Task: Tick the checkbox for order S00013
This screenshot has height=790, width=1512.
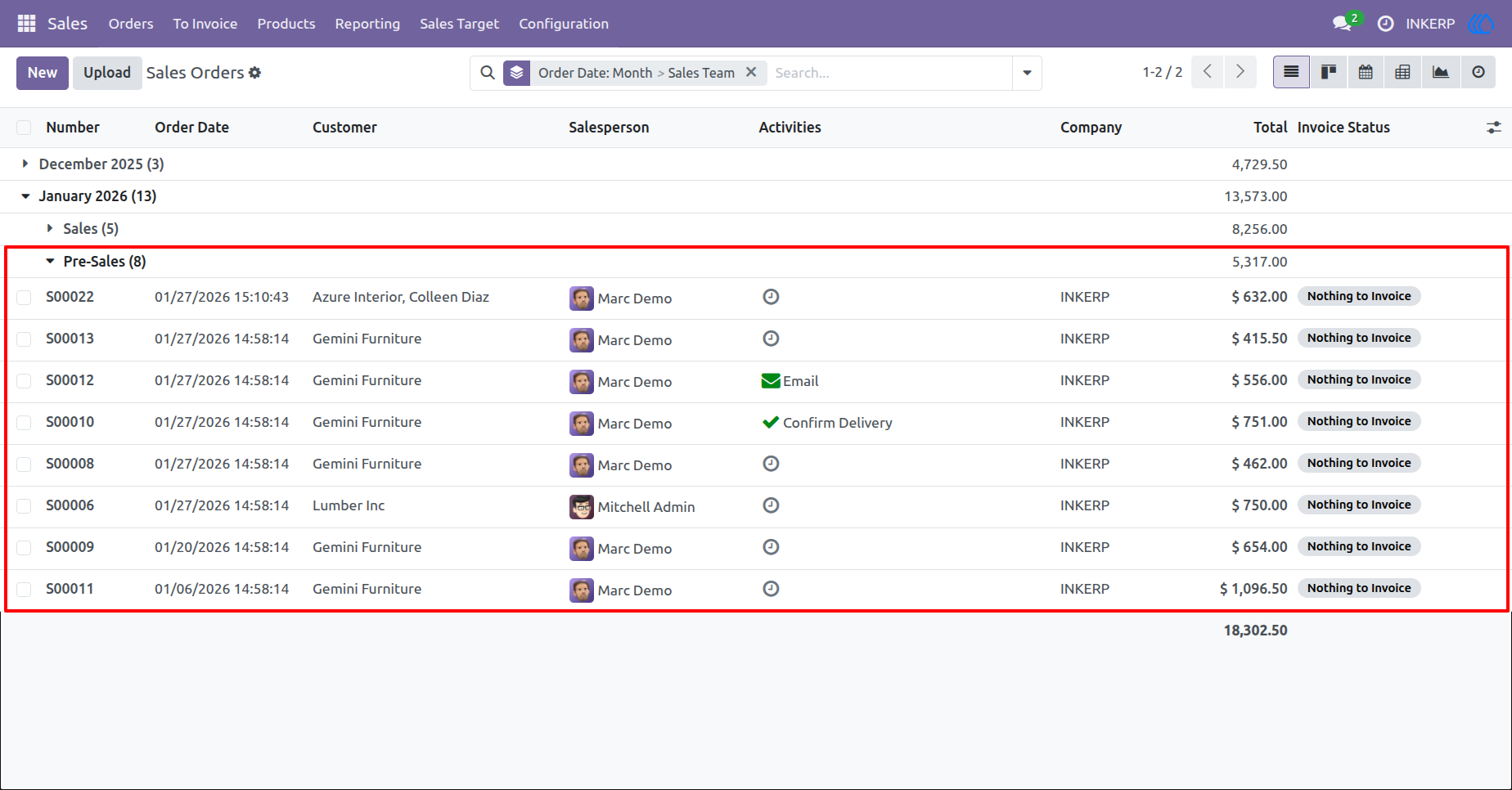Action: [x=24, y=339]
